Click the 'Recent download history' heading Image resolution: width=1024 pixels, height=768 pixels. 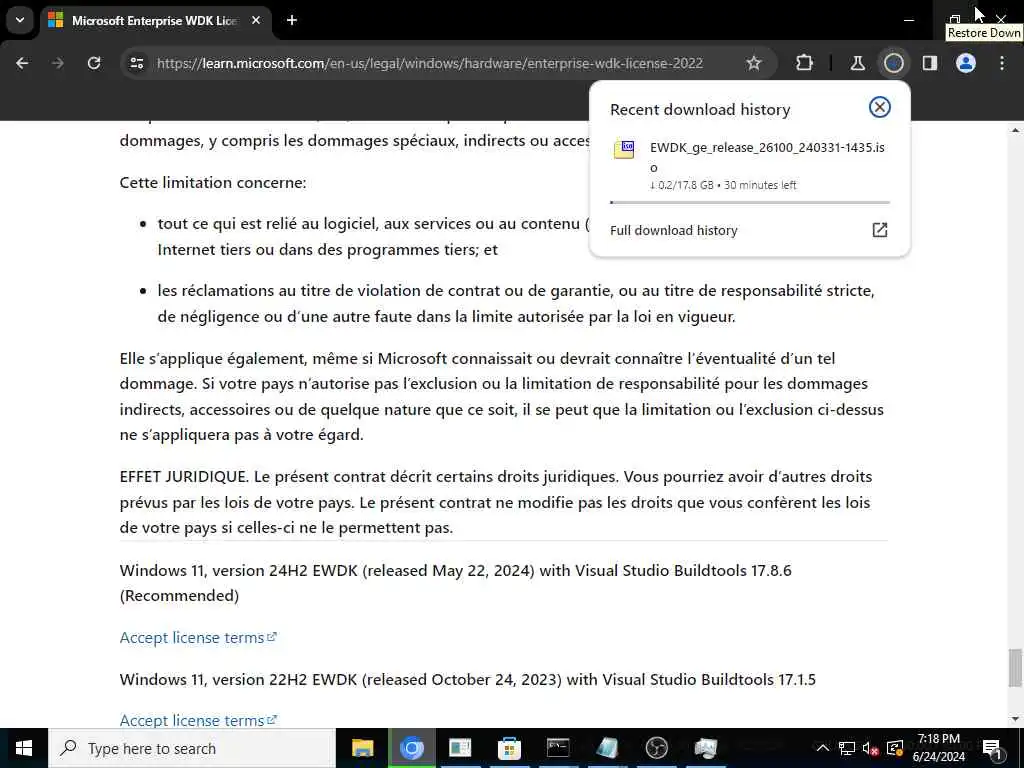(x=700, y=110)
